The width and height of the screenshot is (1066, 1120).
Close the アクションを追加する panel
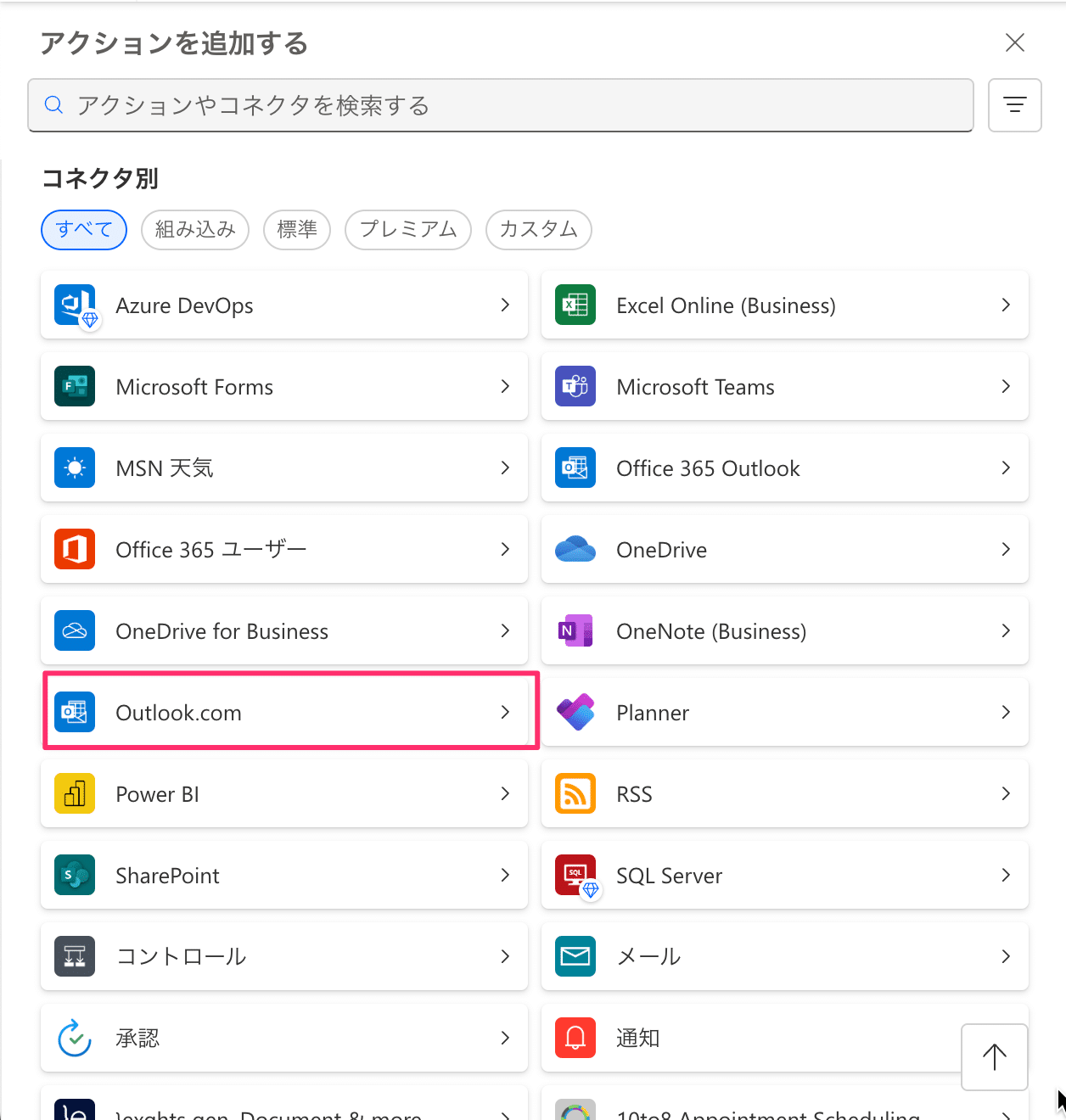click(1015, 42)
